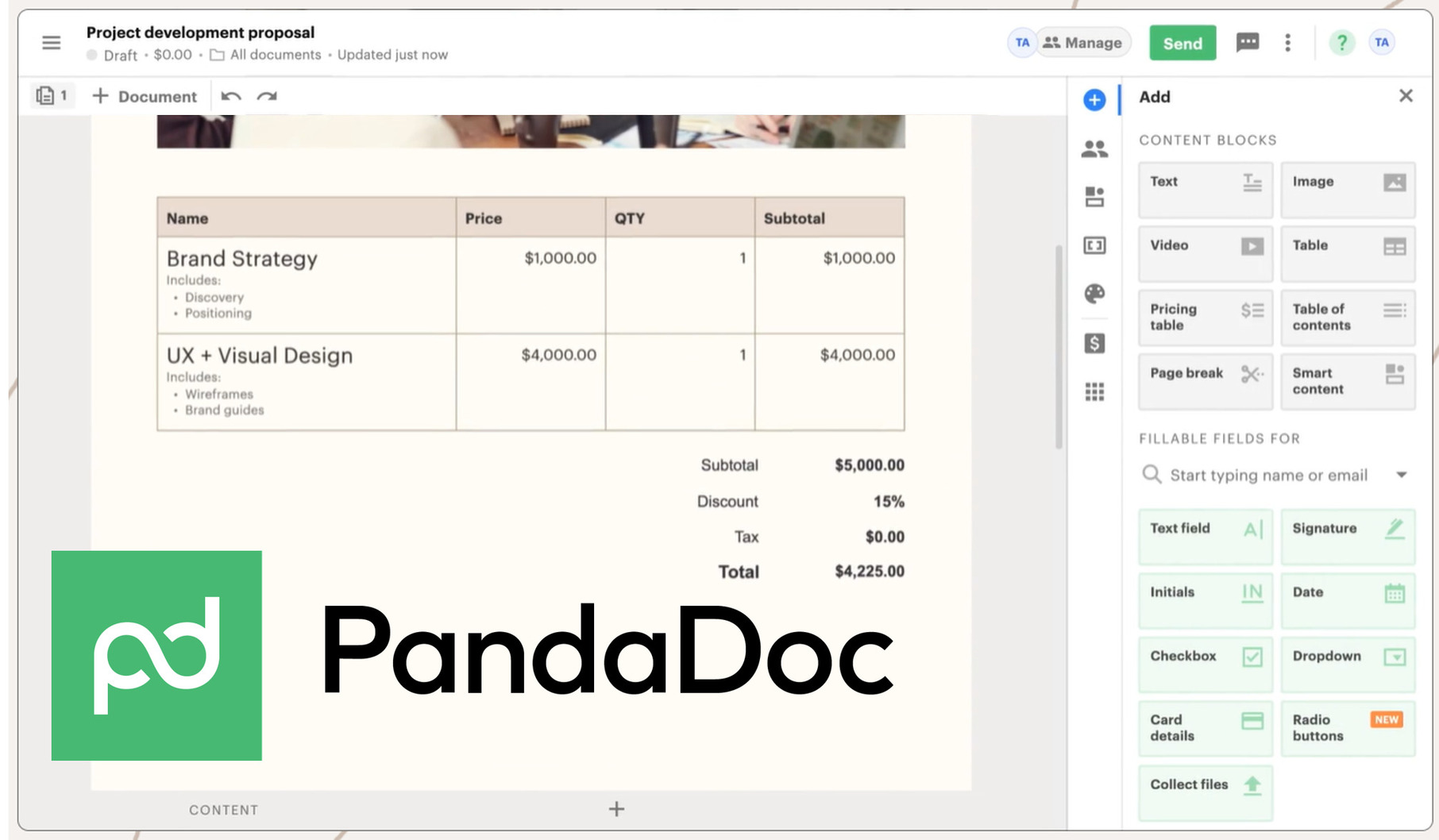Click the document vertical scrollbar
The image size is (1439, 840).
coord(1059,347)
